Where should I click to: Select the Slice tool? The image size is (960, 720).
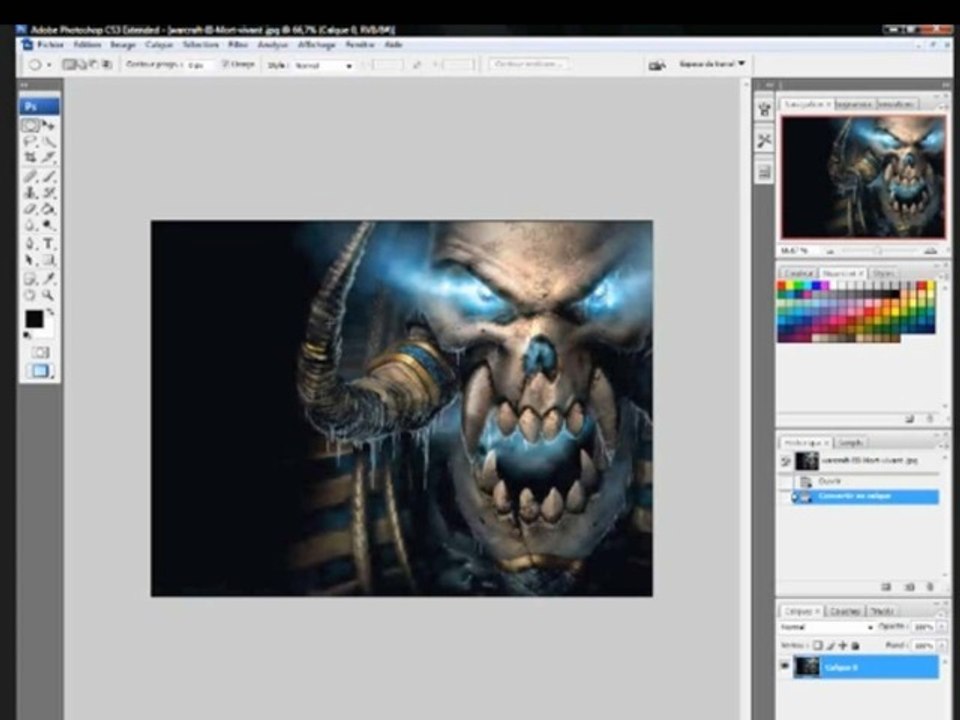(49, 157)
